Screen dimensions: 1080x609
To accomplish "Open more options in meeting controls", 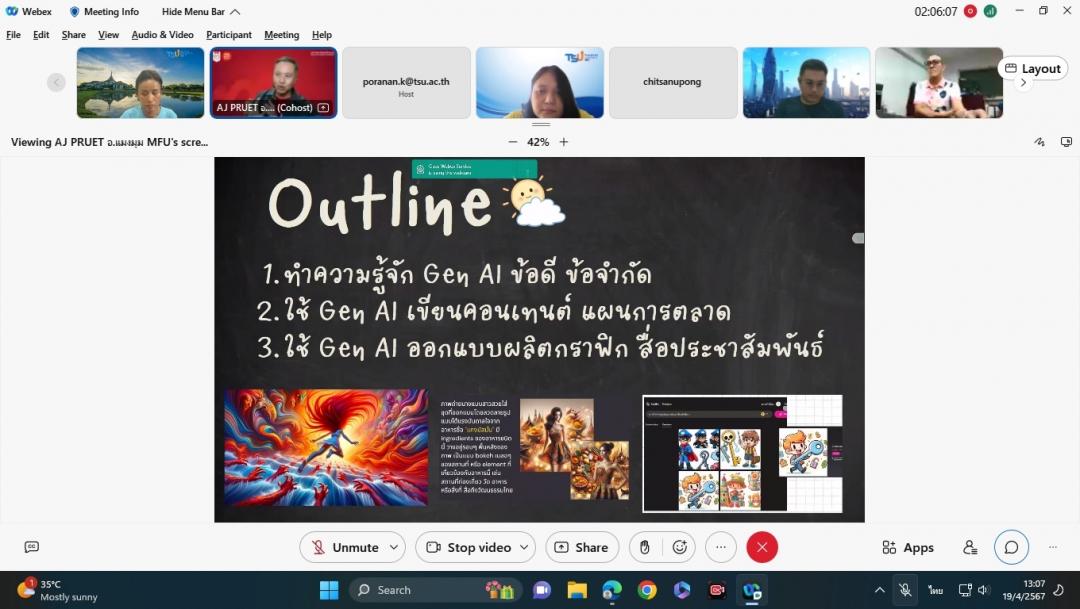I will [720, 547].
